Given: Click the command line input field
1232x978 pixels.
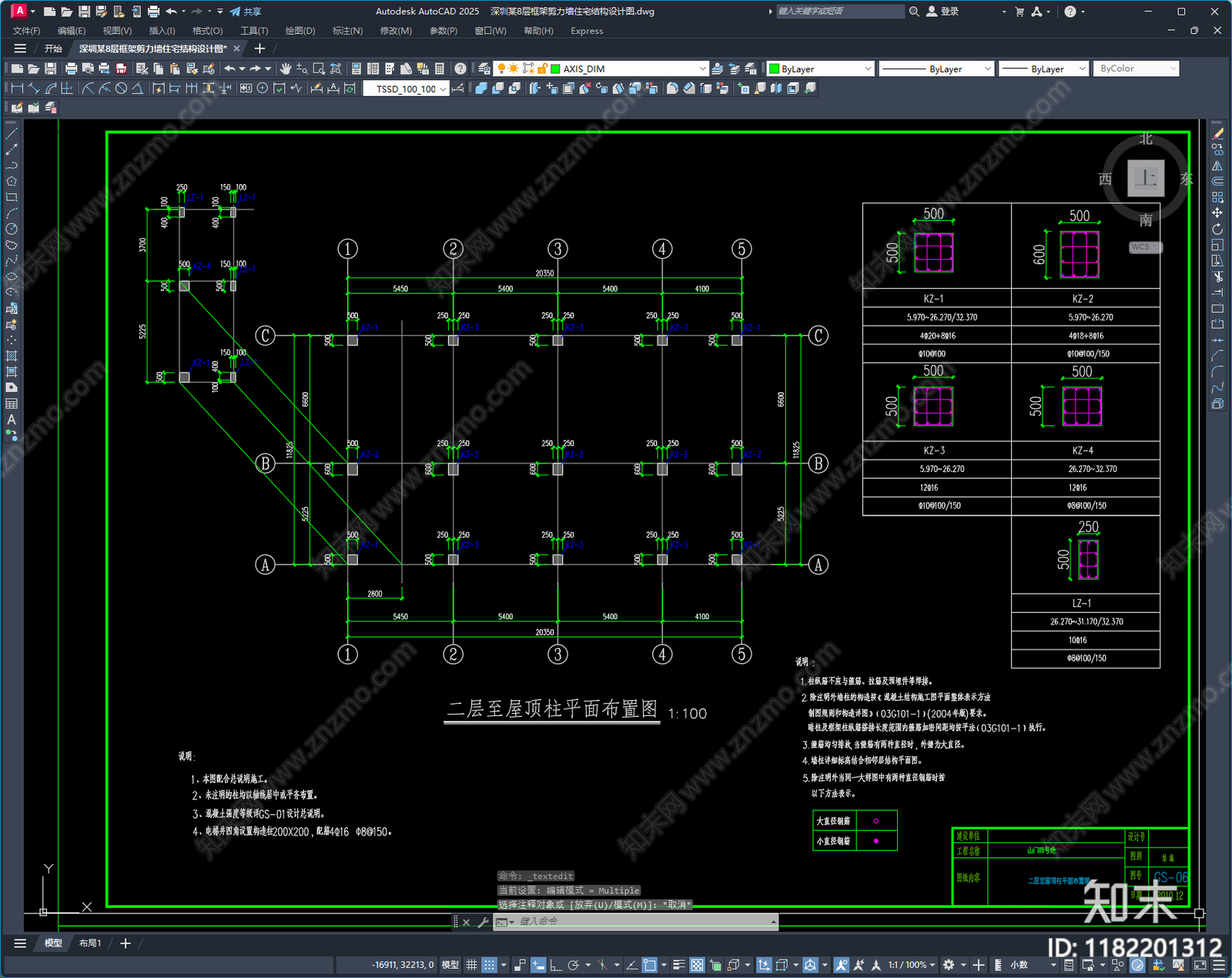Looking at the screenshot, I should click(x=644, y=922).
